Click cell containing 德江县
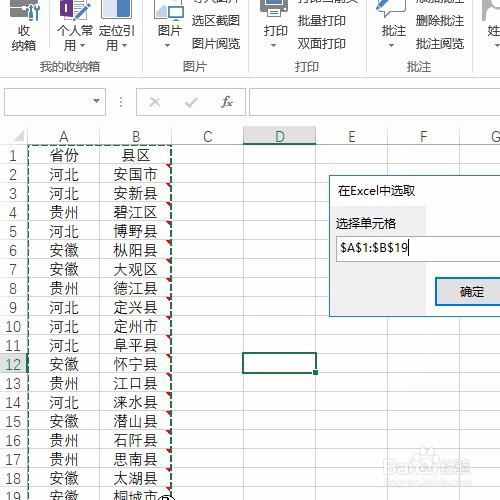This screenshot has width=500, height=500. 136,288
